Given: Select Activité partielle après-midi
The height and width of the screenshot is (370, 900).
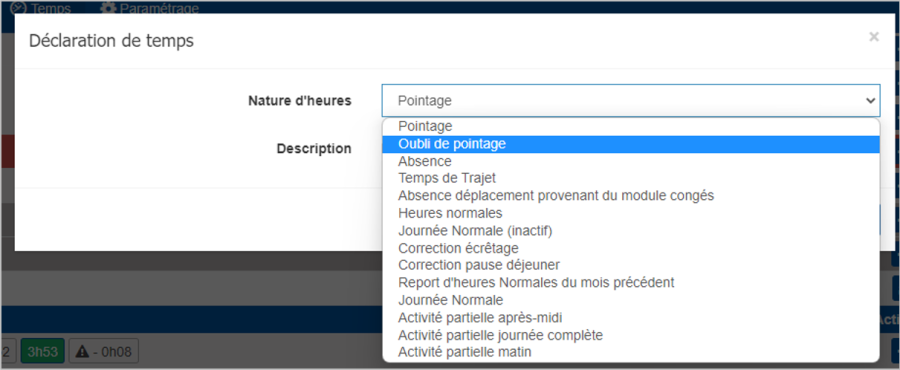Looking at the screenshot, I should click(x=631, y=317).
